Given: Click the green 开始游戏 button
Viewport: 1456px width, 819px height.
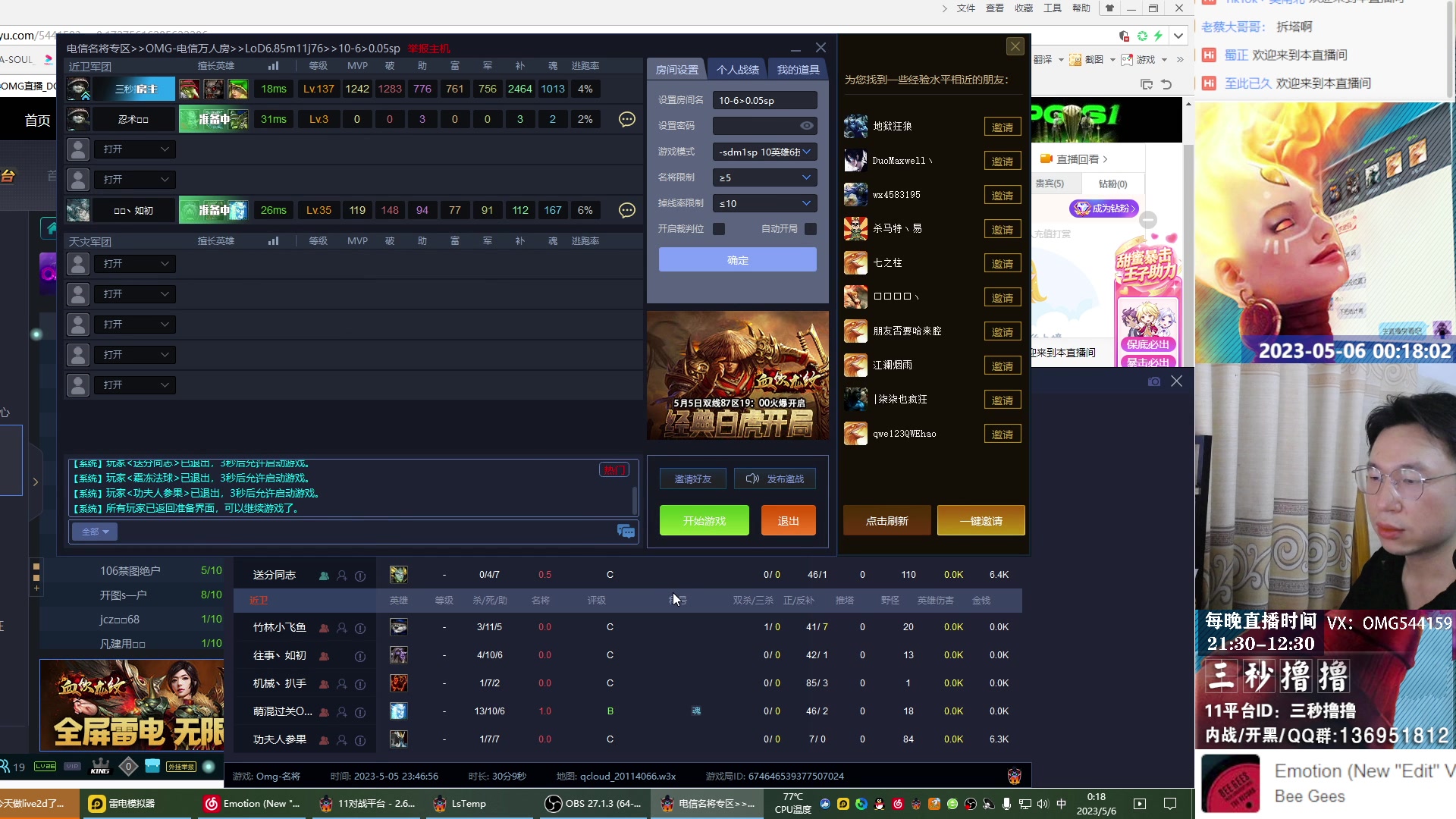Looking at the screenshot, I should click(x=704, y=521).
